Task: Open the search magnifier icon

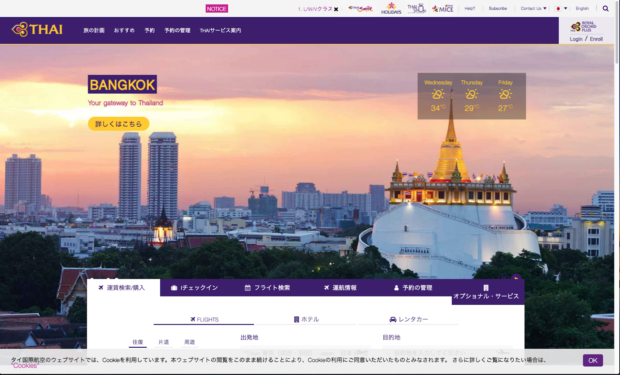Action: coord(605,8)
